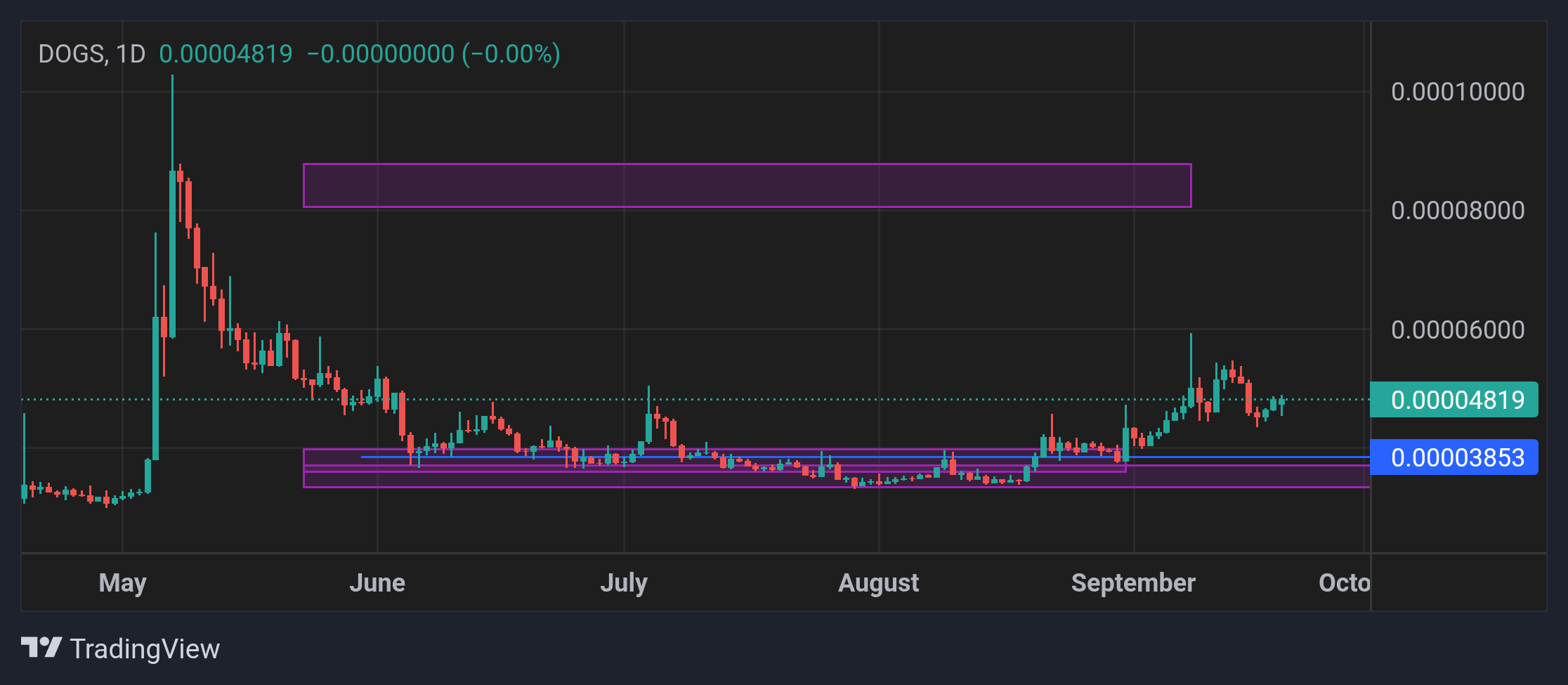Open the TradingView text link
This screenshot has width=1568, height=685.
(145, 648)
